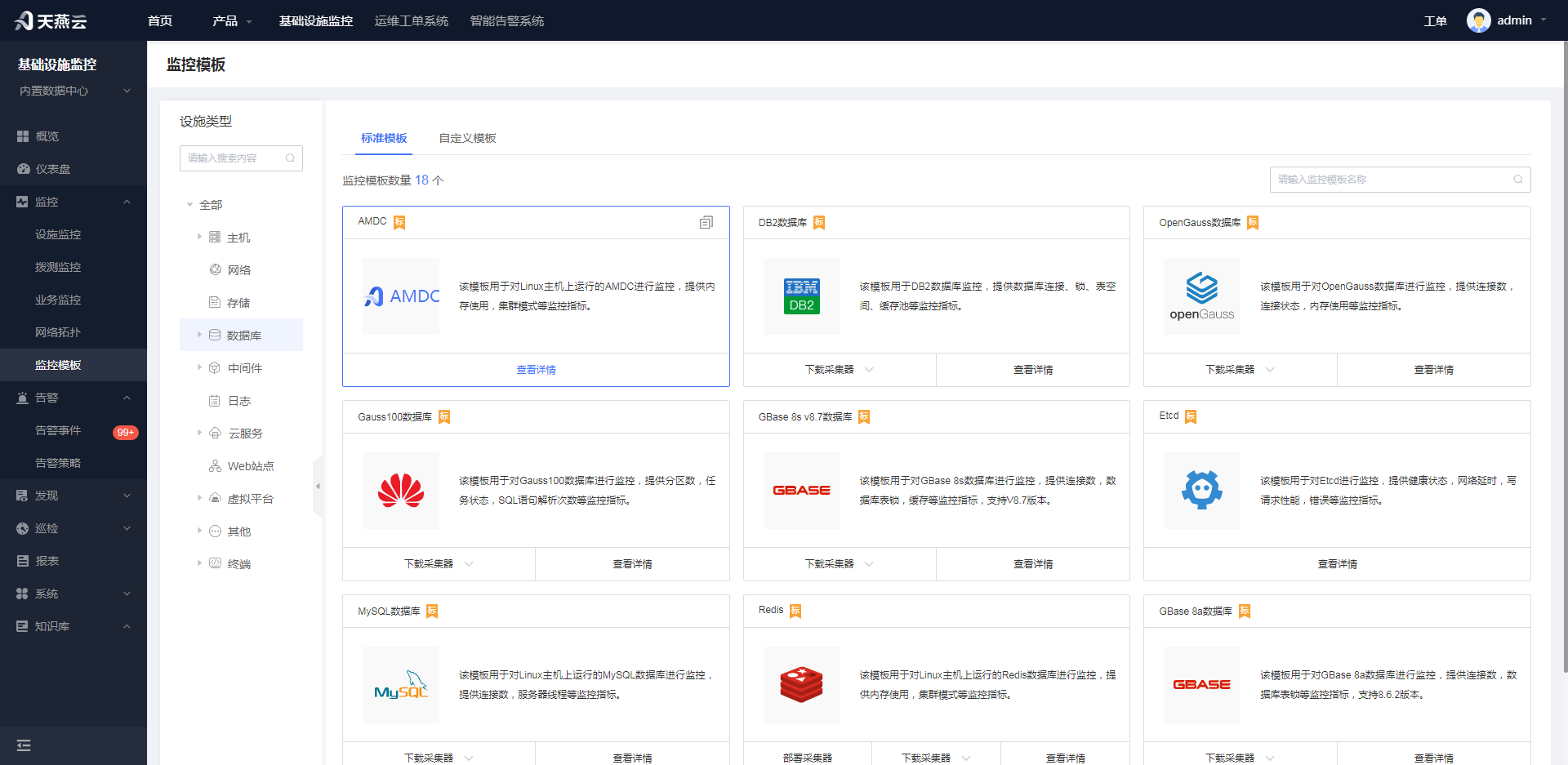Click the sidebar collapse icon at bottom left
The image size is (1568, 765).
[24, 745]
